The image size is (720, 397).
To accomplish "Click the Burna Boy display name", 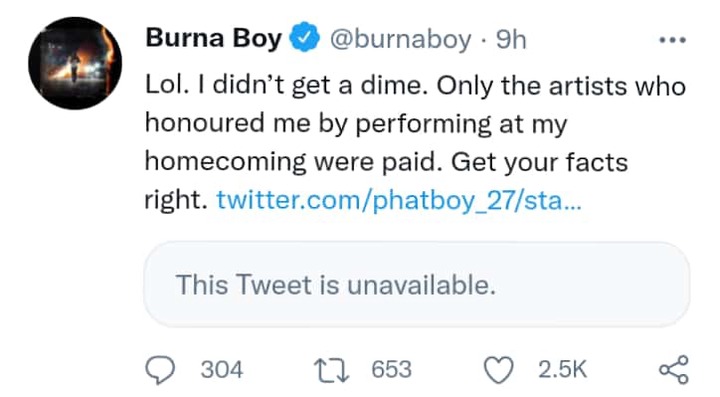I will [x=214, y=39].
